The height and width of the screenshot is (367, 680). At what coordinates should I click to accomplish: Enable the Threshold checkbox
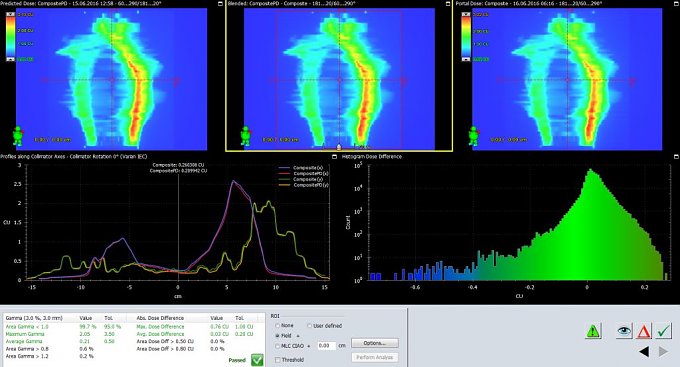click(278, 360)
